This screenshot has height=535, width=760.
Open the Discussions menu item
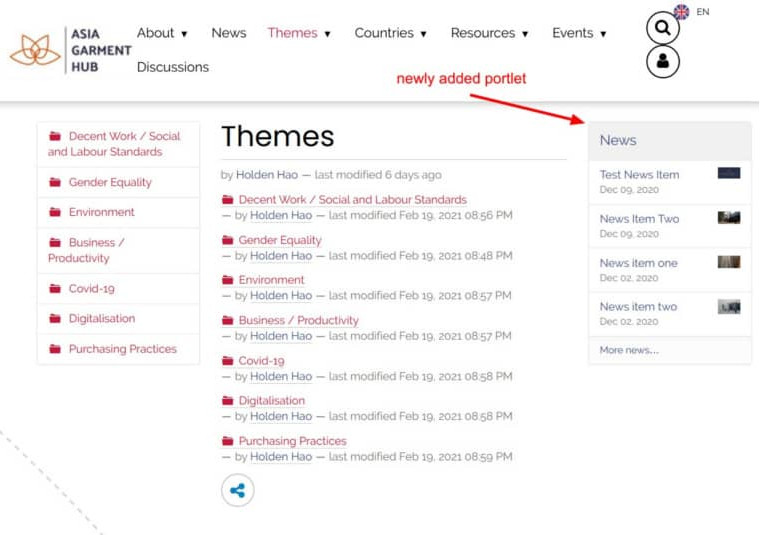(172, 67)
